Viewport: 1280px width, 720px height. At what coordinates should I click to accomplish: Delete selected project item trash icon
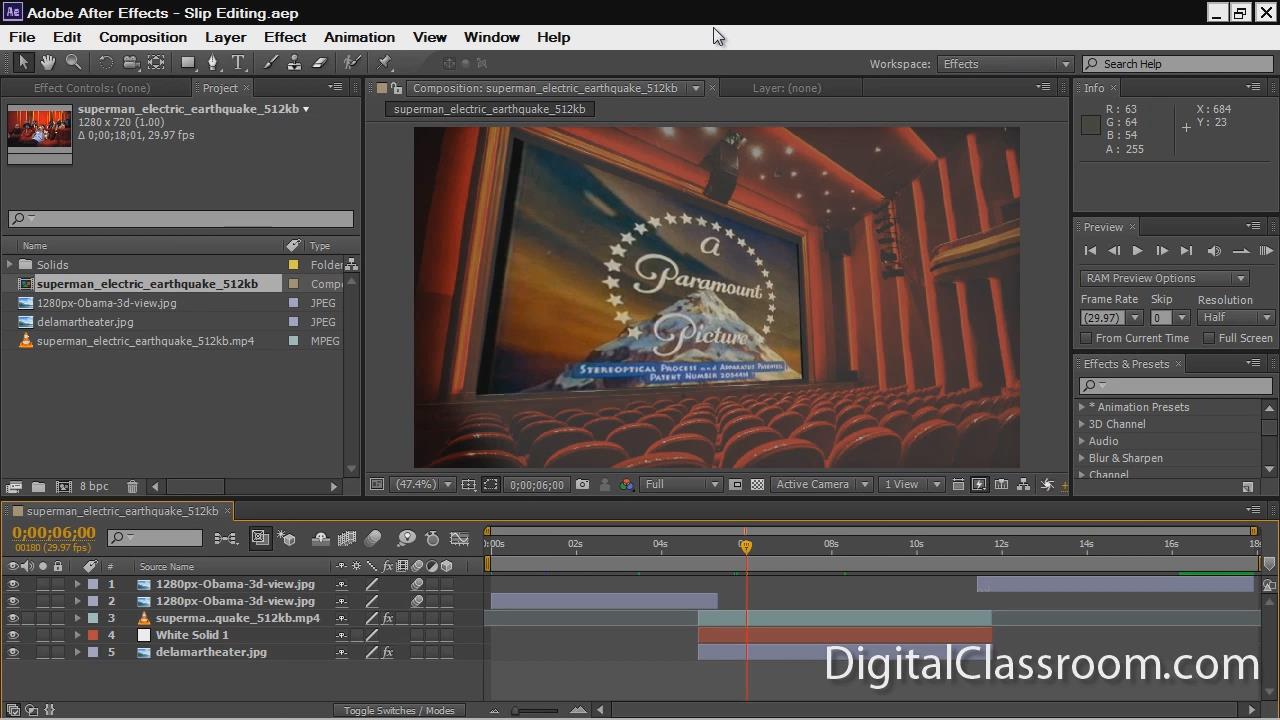pyautogui.click(x=132, y=487)
